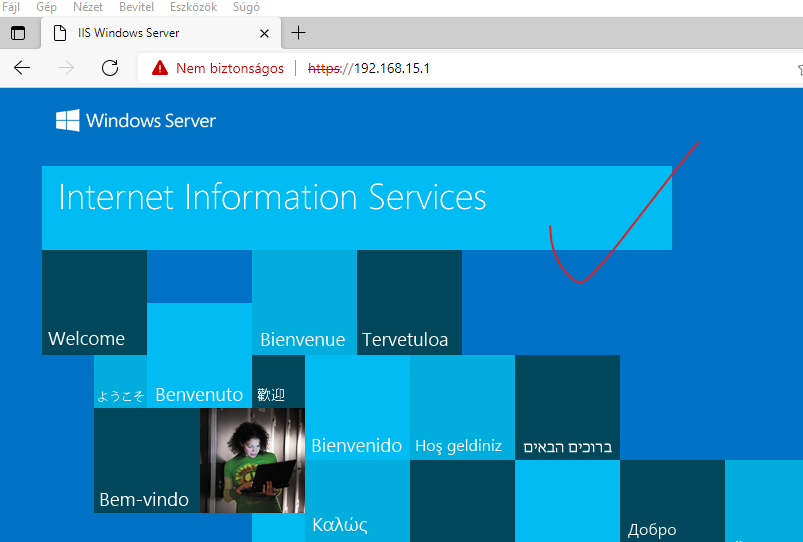The width and height of the screenshot is (803, 542).
Task: Open the Nem biztonságos site info
Action: click(229, 68)
